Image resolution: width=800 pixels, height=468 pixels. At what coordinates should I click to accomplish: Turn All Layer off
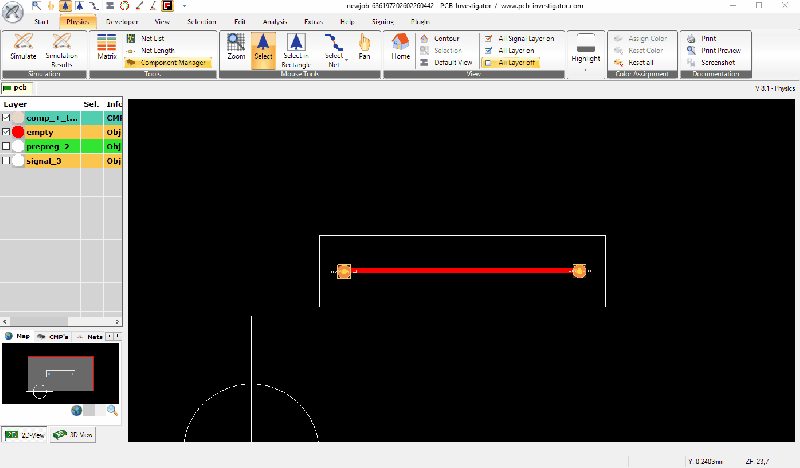point(510,62)
